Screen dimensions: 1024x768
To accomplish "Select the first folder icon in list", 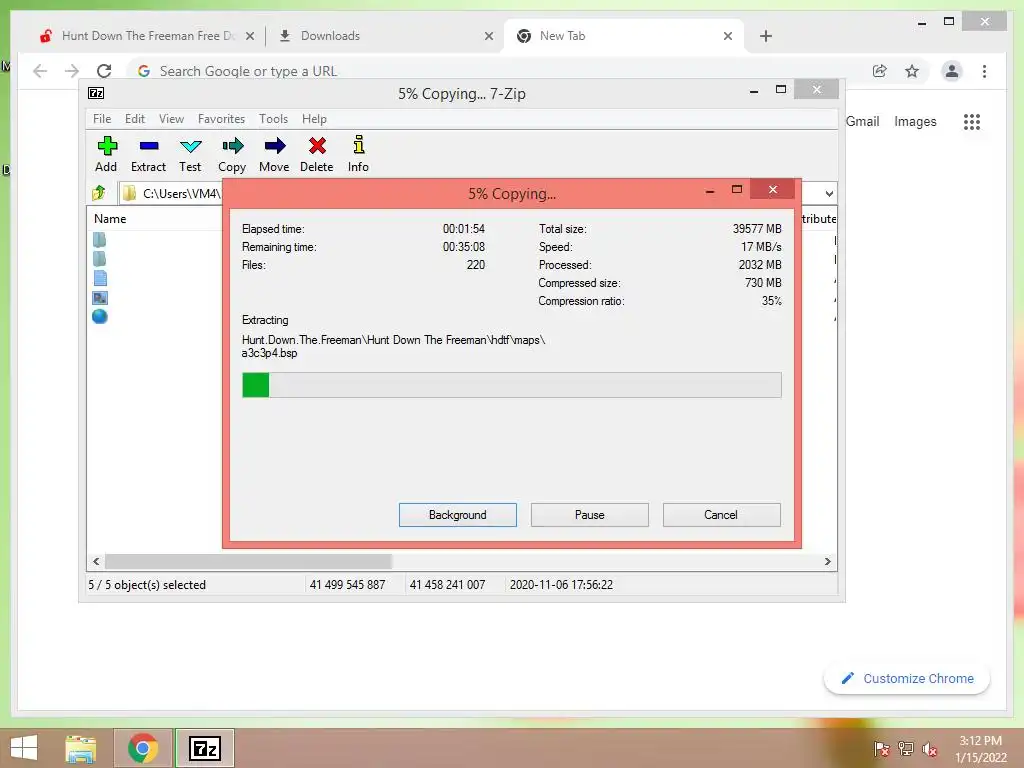I will click(99, 240).
